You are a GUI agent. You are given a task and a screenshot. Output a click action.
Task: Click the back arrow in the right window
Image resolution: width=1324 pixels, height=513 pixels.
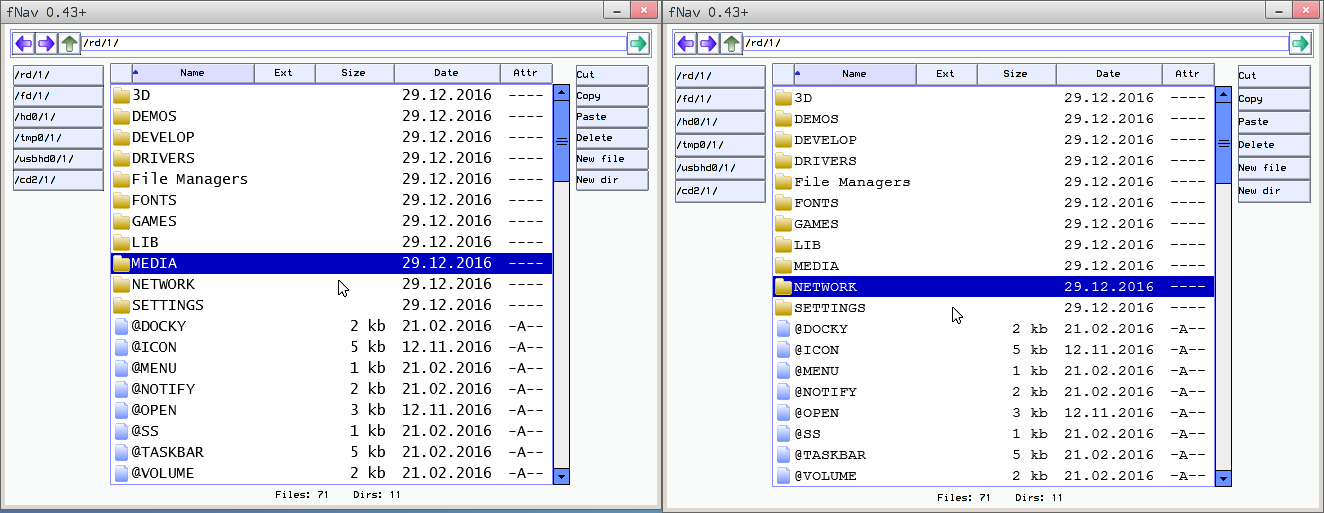(x=685, y=43)
